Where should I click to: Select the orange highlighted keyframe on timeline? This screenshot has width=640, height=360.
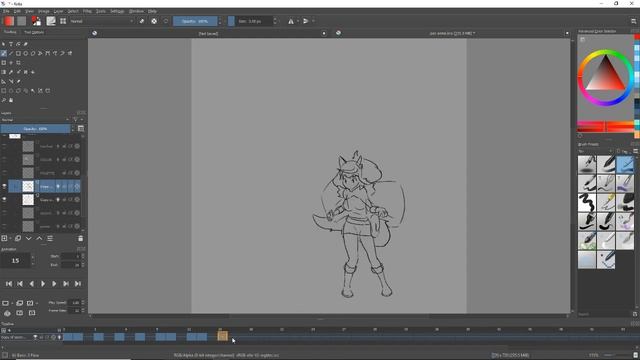point(222,336)
